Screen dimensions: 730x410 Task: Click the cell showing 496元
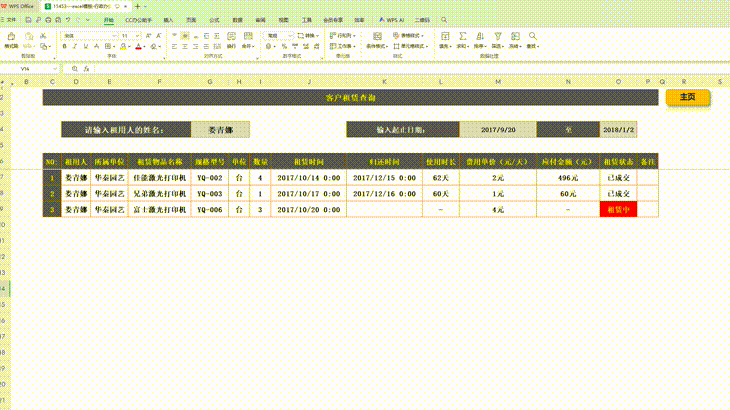pos(568,178)
